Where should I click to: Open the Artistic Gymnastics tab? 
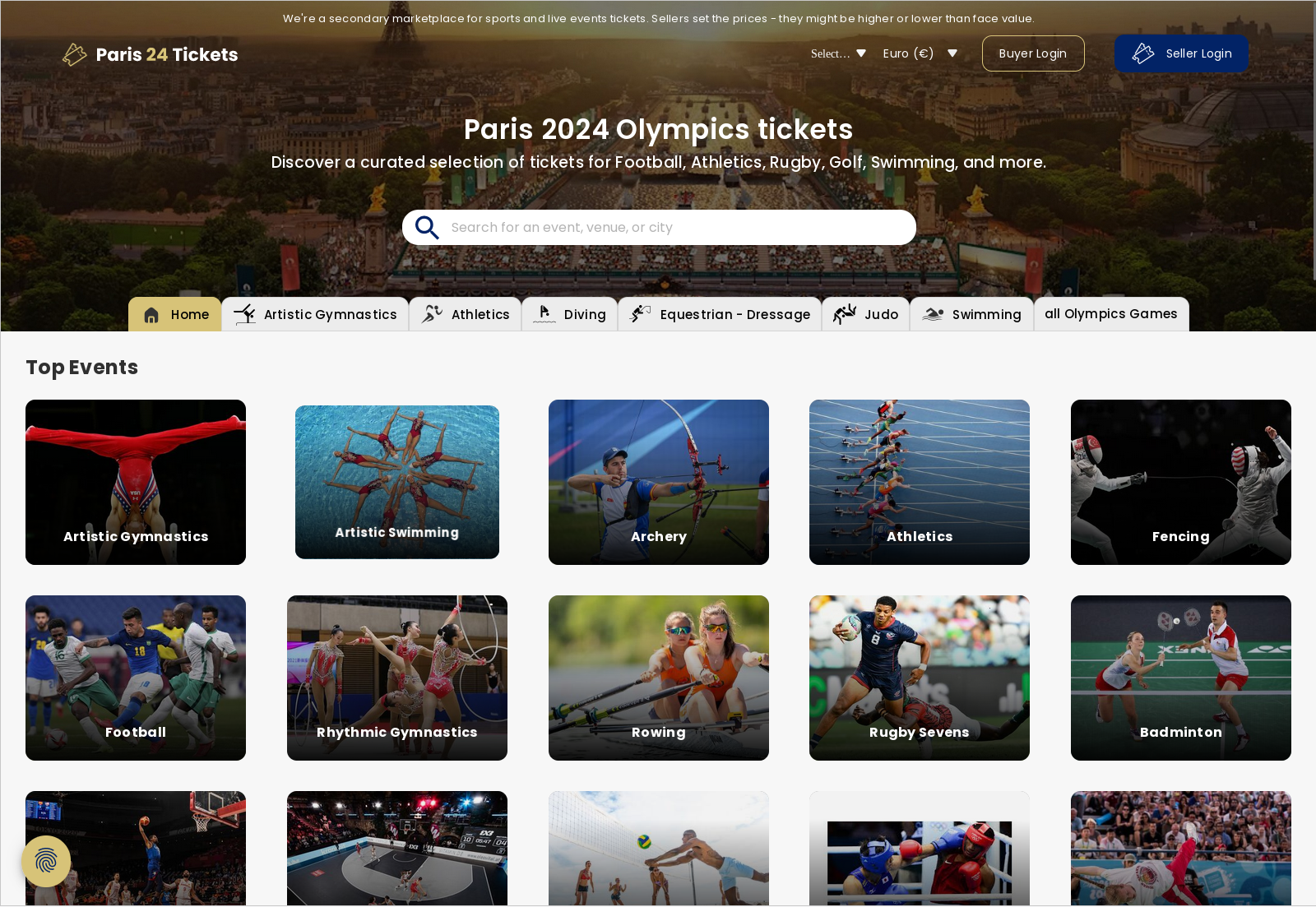[315, 314]
